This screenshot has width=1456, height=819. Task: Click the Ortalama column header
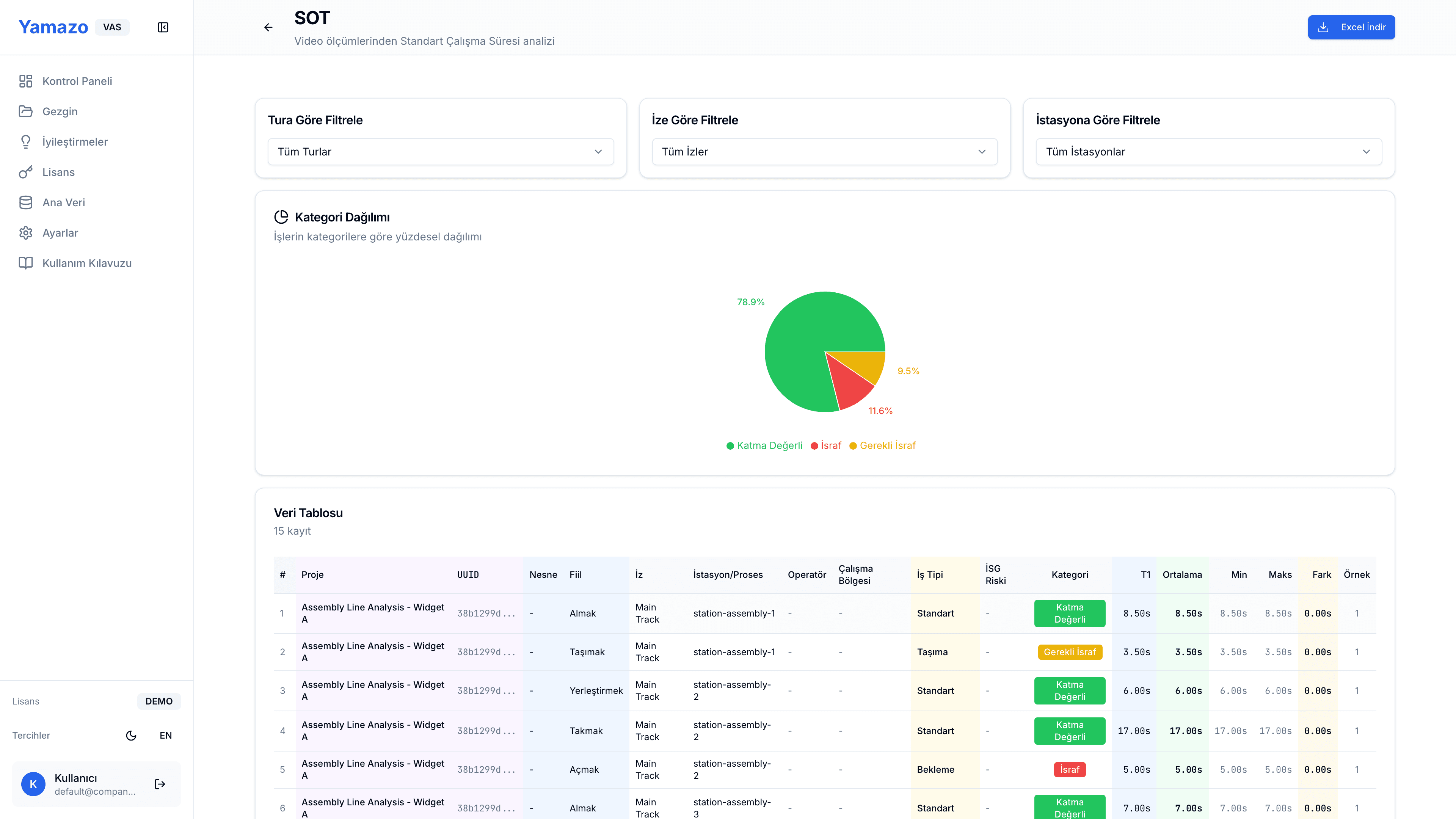tap(1182, 575)
